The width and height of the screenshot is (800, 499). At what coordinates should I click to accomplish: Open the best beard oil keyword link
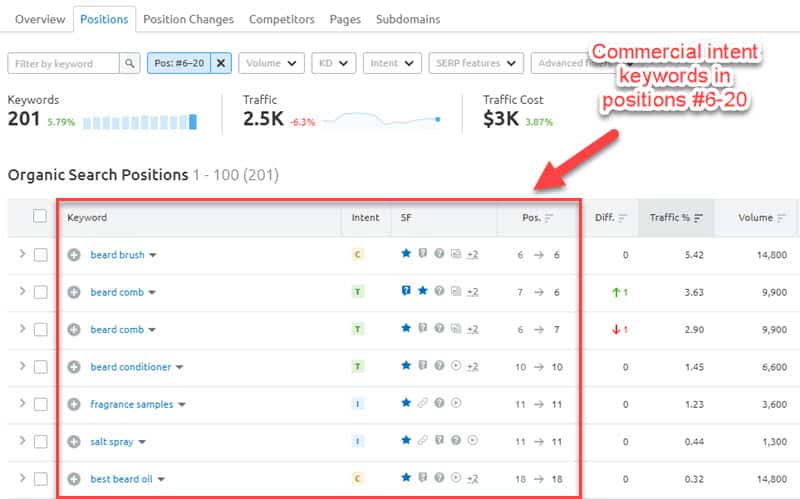pyautogui.click(x=121, y=479)
